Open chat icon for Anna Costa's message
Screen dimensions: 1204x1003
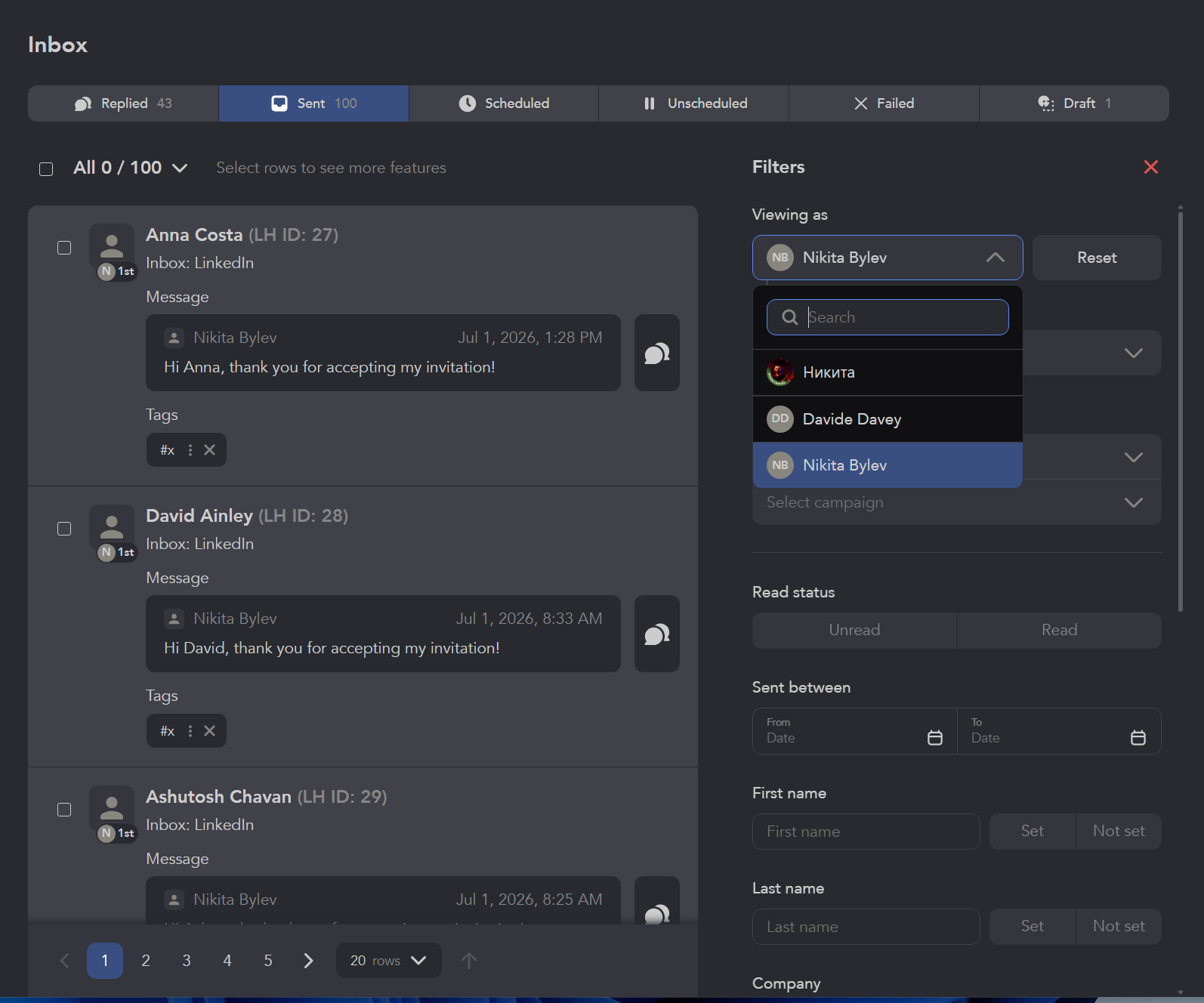pos(657,353)
